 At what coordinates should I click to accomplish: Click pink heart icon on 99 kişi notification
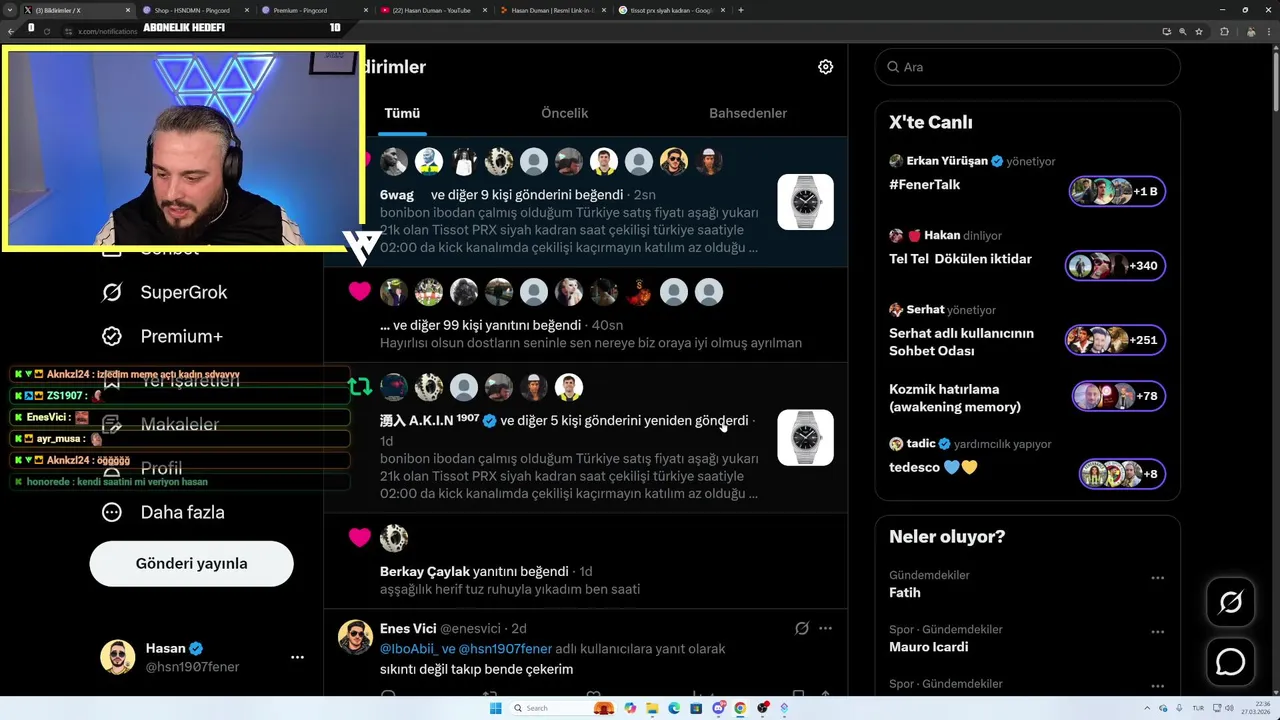tap(360, 292)
